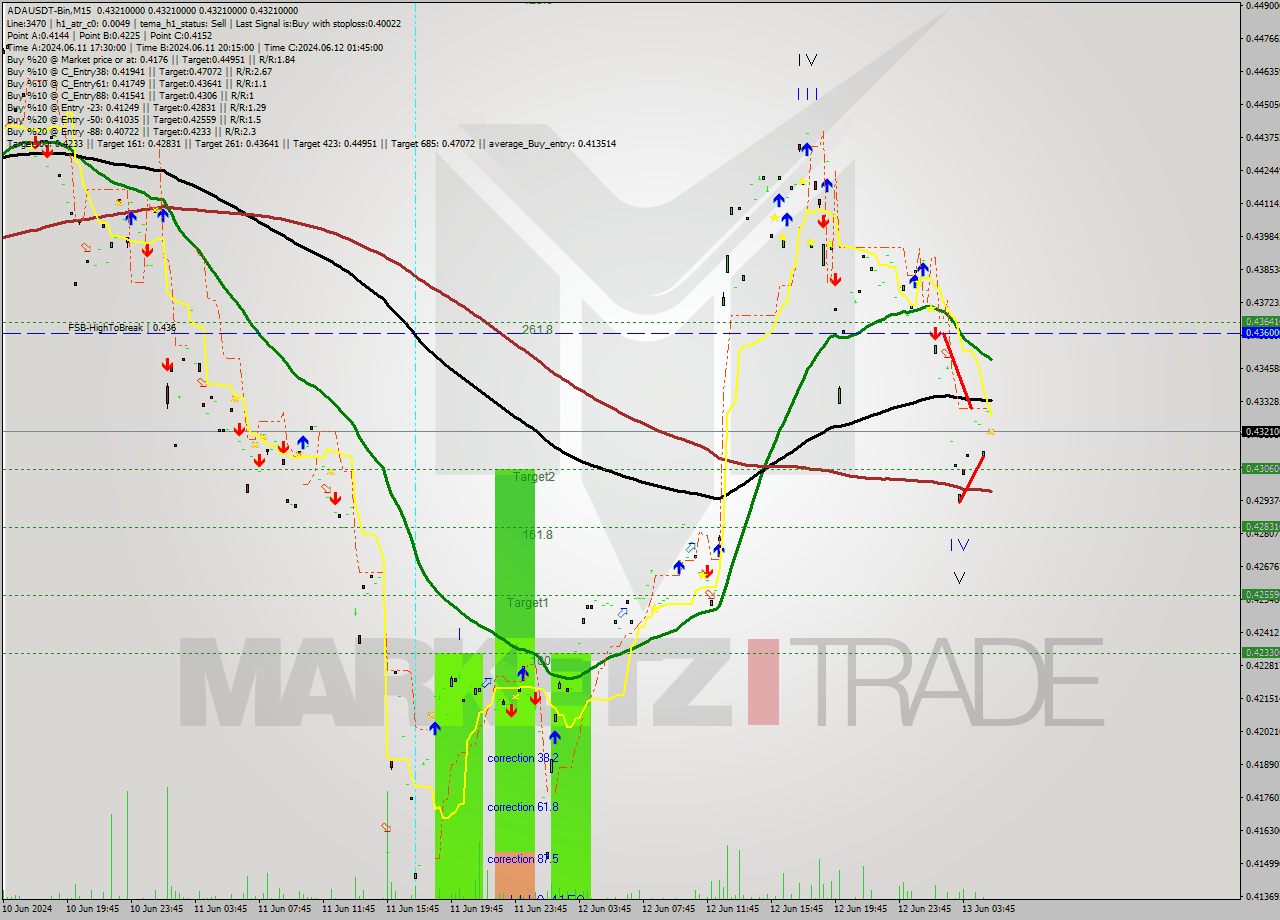Click the '261.8' Fibonacci level label
1280x920 pixels.
[537, 329]
